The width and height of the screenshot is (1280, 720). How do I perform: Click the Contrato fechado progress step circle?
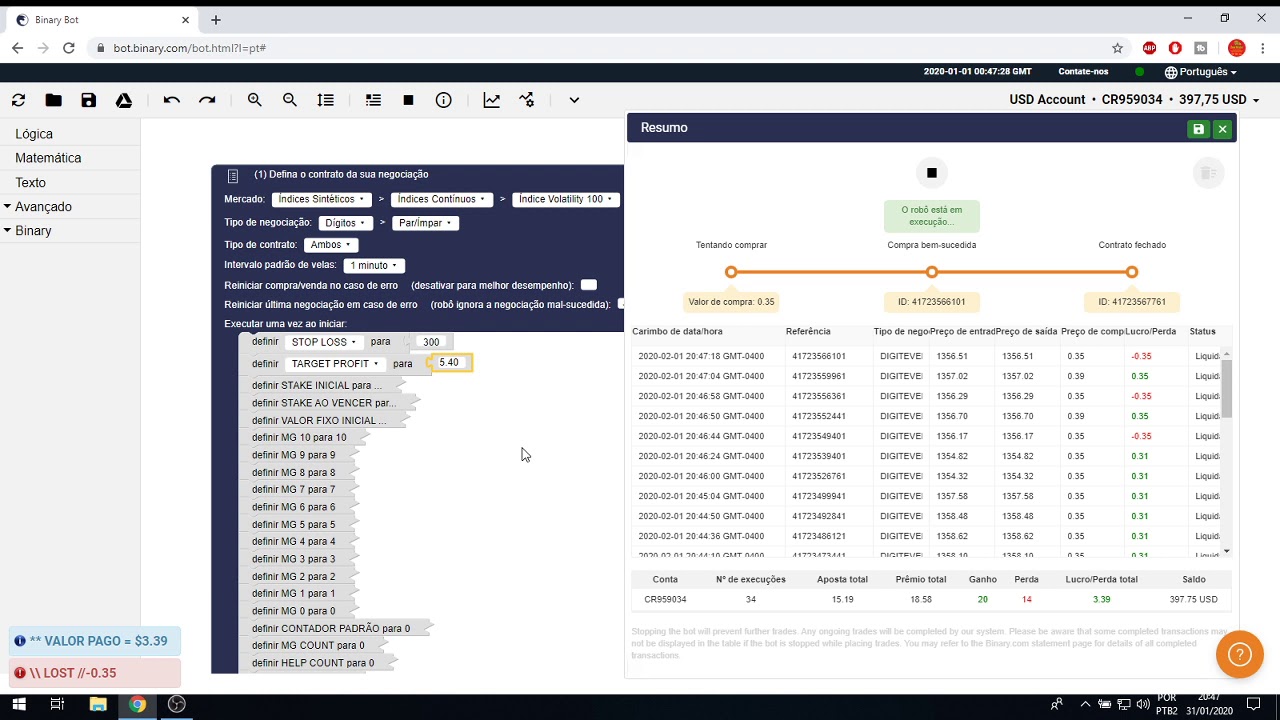1132,272
